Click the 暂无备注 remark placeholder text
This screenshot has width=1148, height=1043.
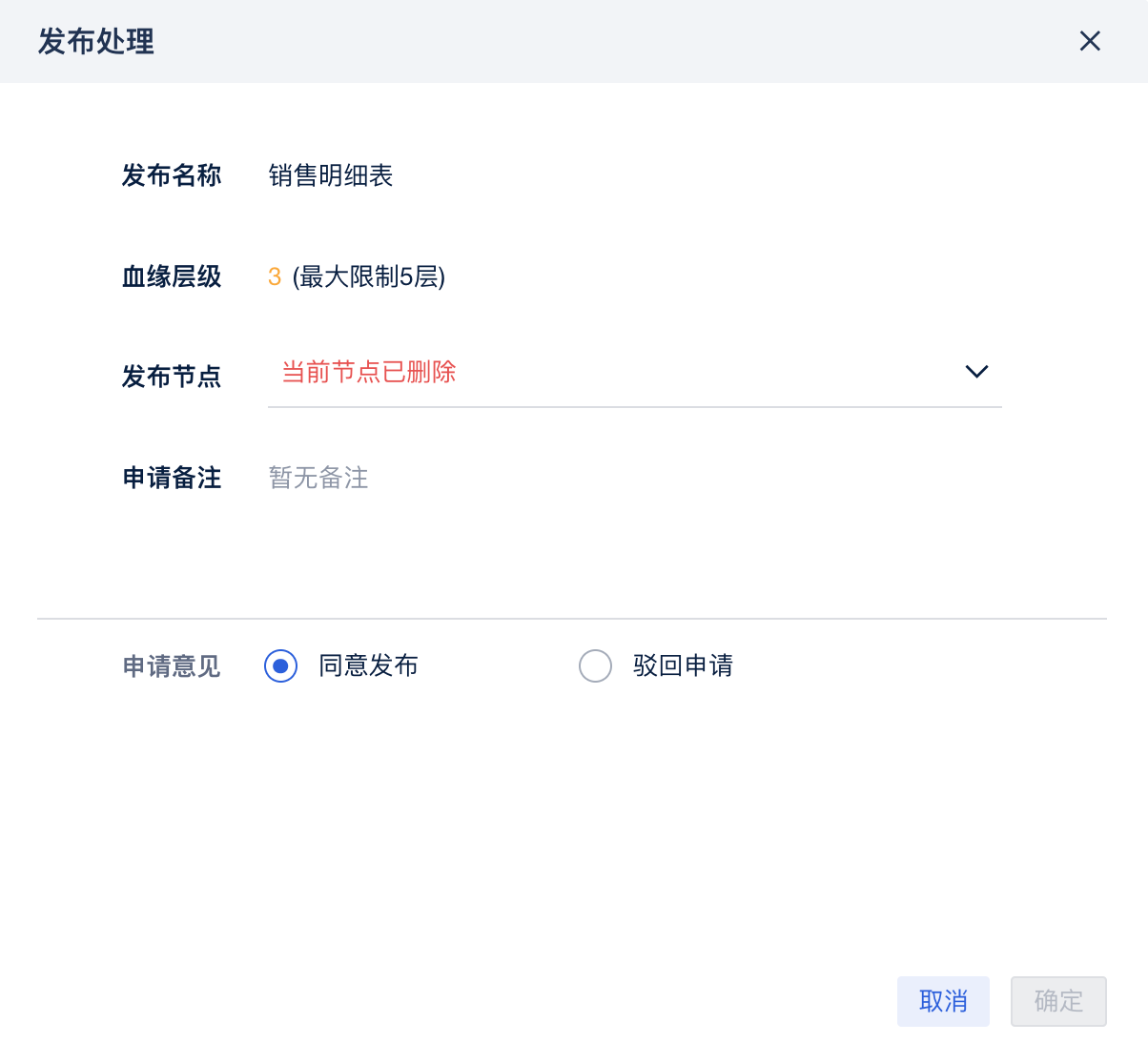(x=318, y=478)
